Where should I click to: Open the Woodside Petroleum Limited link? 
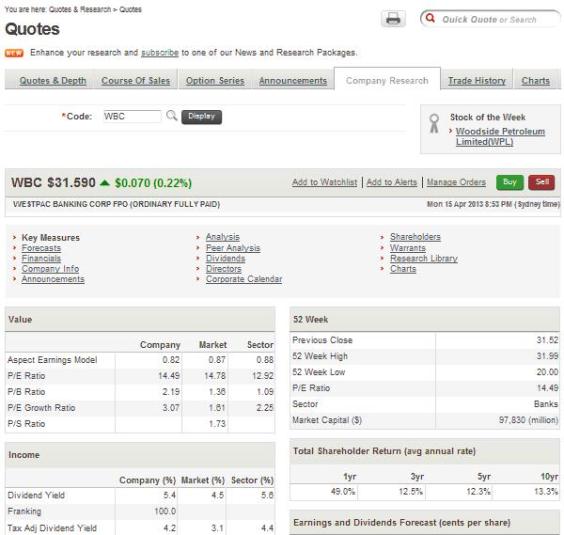click(x=500, y=136)
